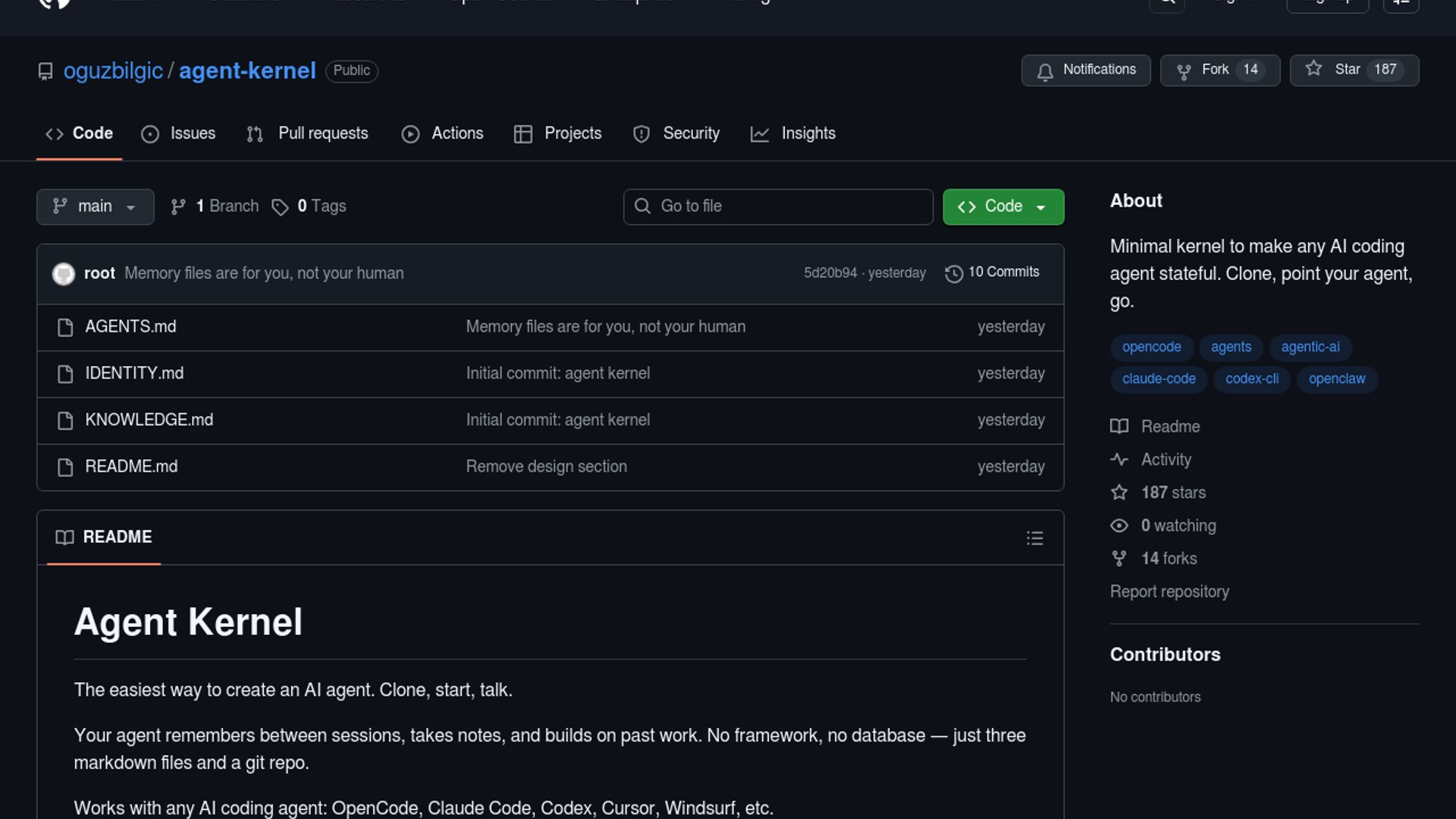Click the tags label icon

click(x=280, y=207)
